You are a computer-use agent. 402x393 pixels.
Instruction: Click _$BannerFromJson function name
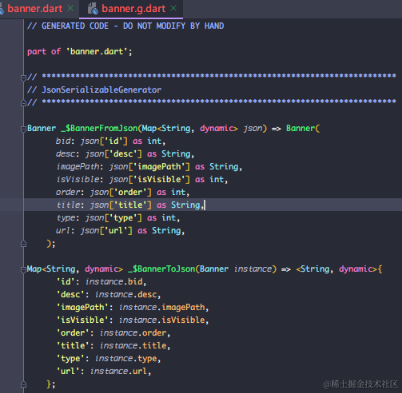click(x=100, y=128)
